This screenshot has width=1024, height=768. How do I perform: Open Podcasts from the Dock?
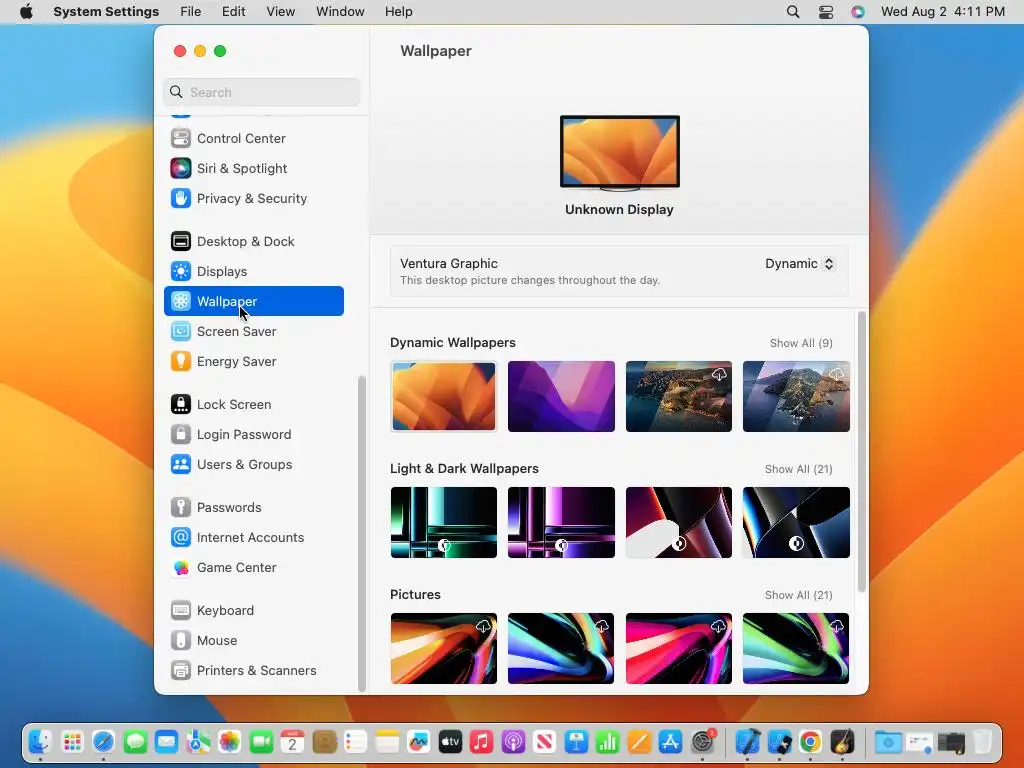pos(513,743)
